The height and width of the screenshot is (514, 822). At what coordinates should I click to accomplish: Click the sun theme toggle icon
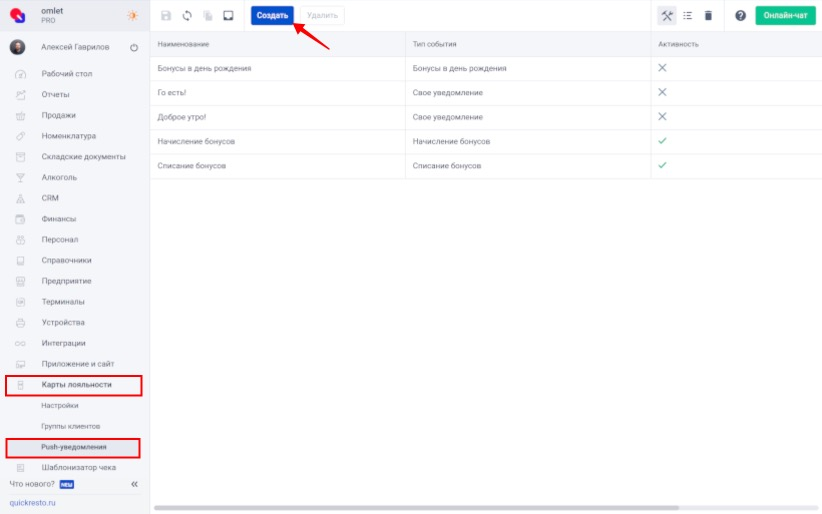[x=133, y=16]
